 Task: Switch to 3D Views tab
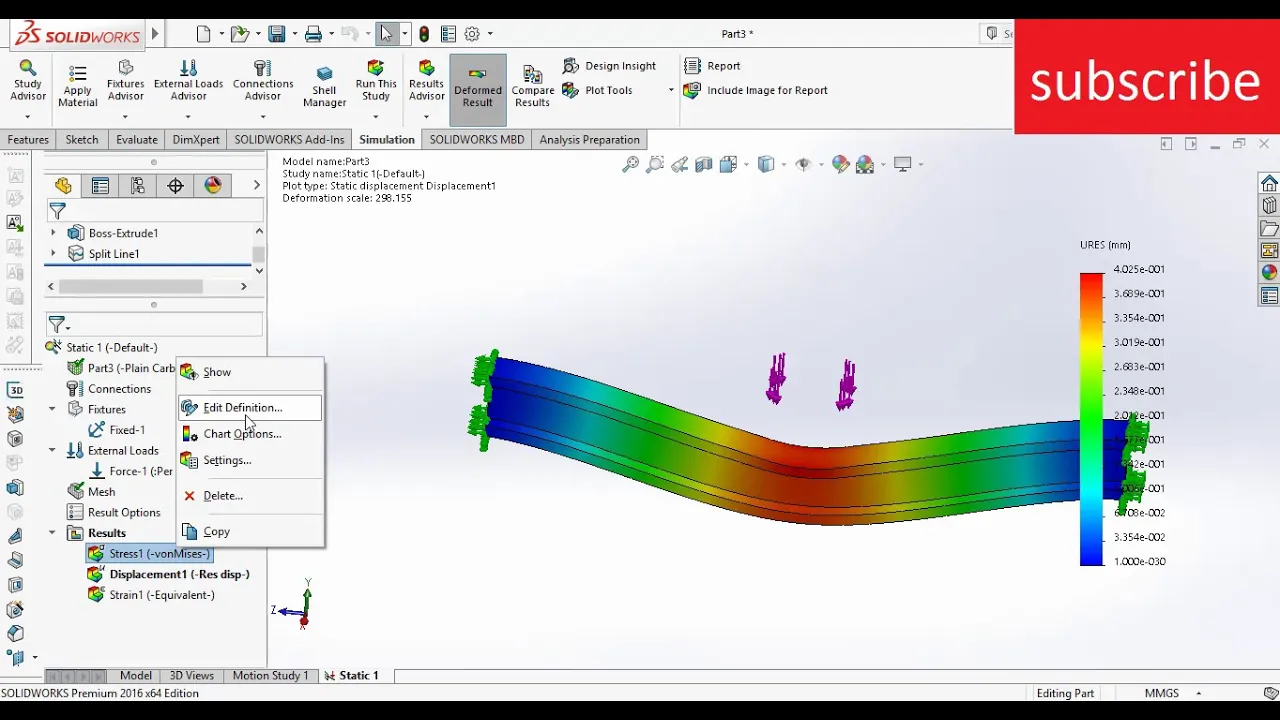click(191, 676)
